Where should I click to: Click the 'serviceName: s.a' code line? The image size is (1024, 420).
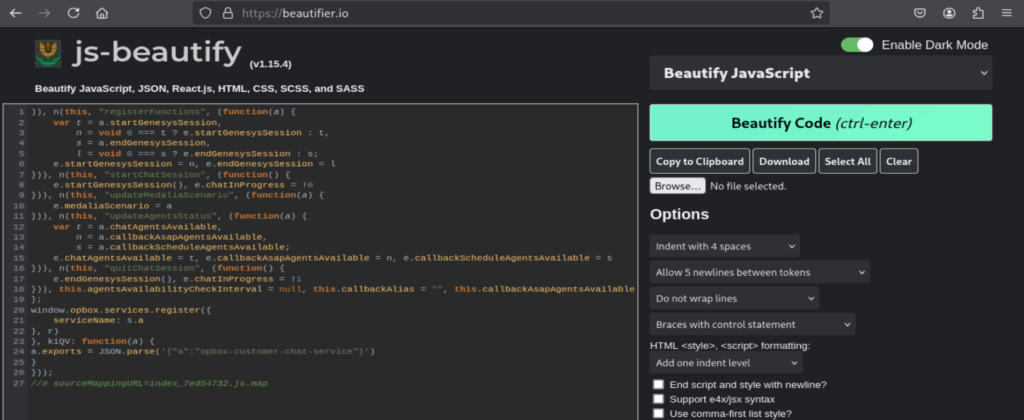coord(99,321)
